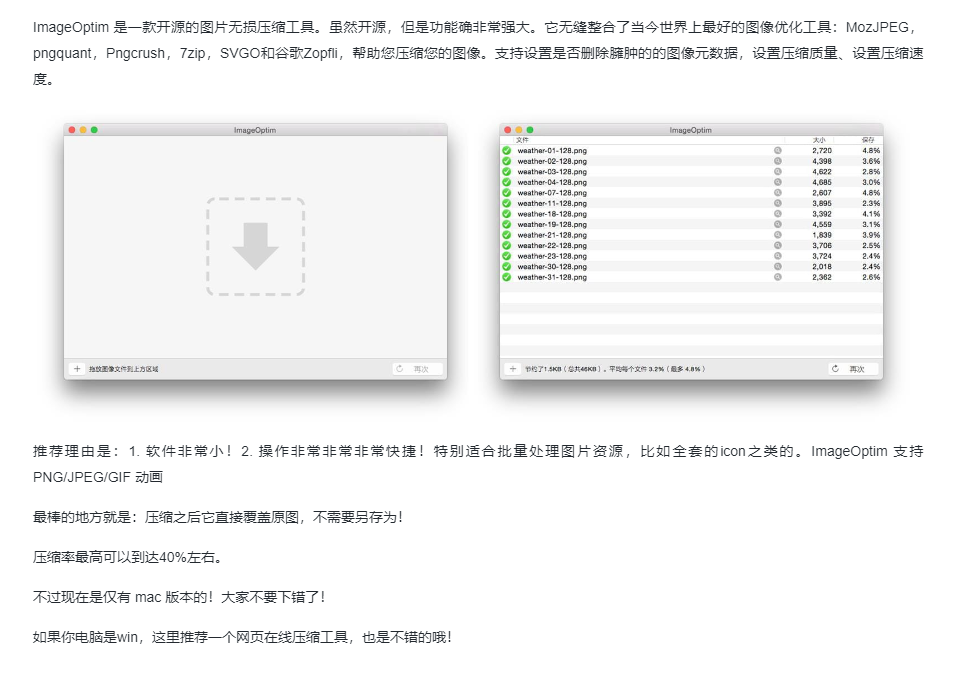Click the 2.6% savings value for weather-31-128.png
This screenshot has width=969, height=673.
871,277
